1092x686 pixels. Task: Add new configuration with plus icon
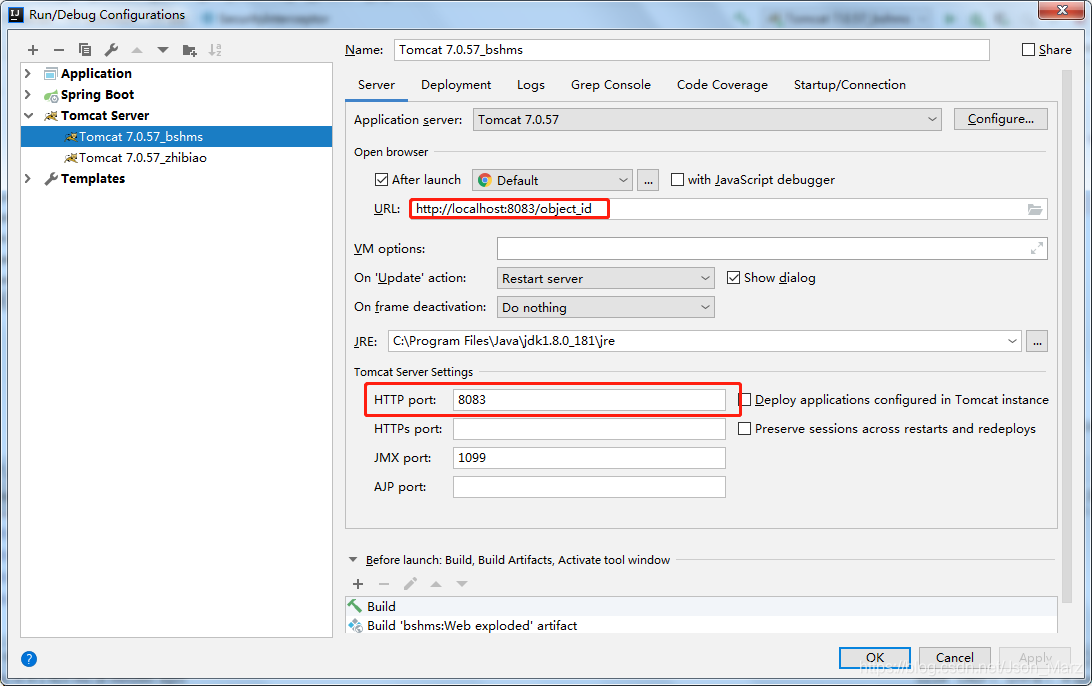point(33,49)
